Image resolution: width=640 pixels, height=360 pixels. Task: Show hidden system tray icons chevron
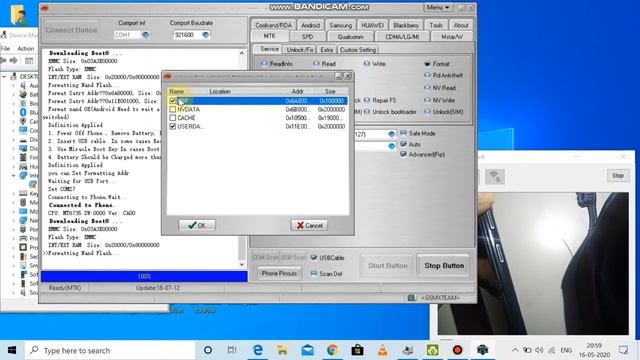(x=515, y=350)
